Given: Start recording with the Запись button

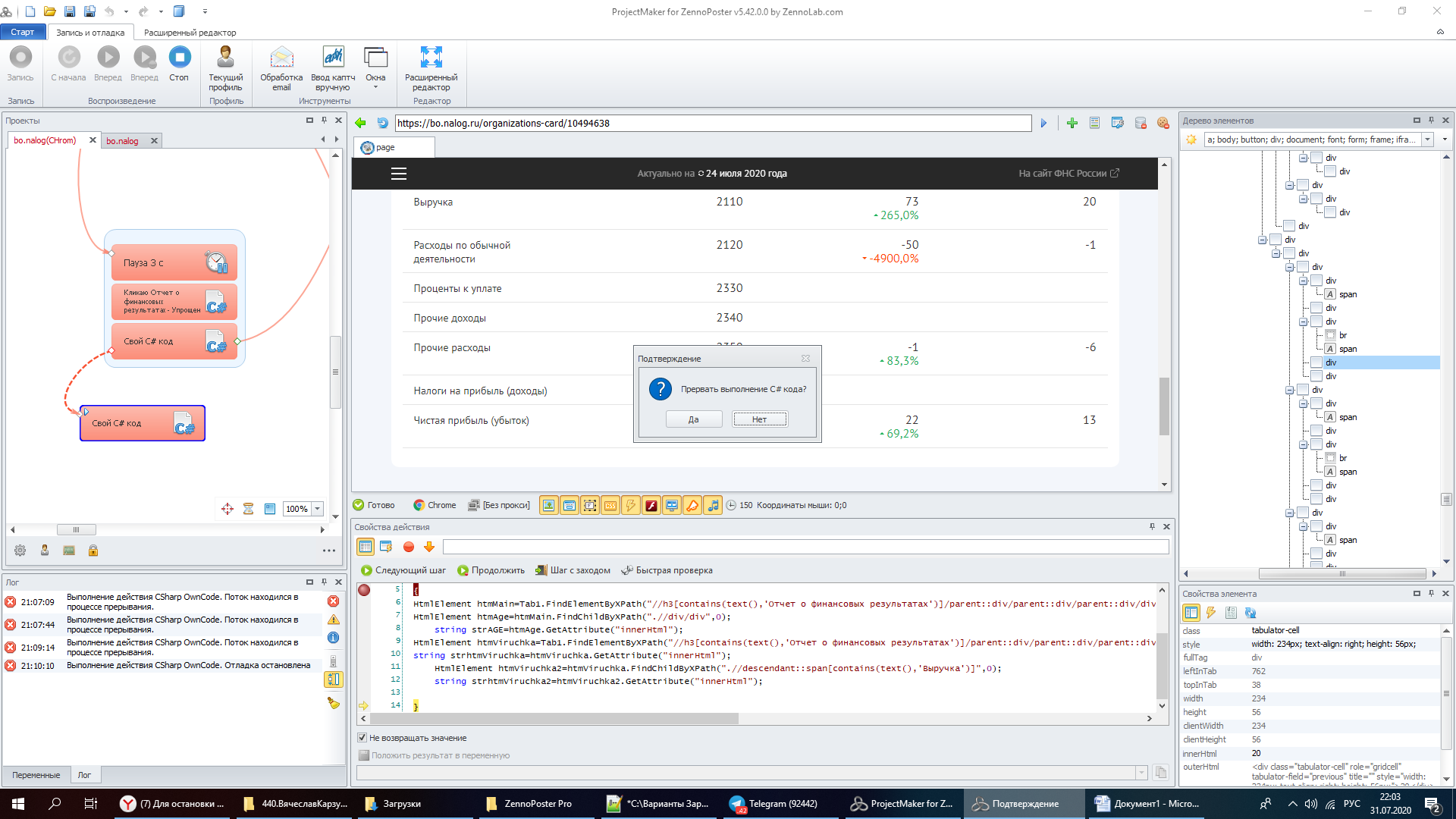Looking at the screenshot, I should (20, 64).
